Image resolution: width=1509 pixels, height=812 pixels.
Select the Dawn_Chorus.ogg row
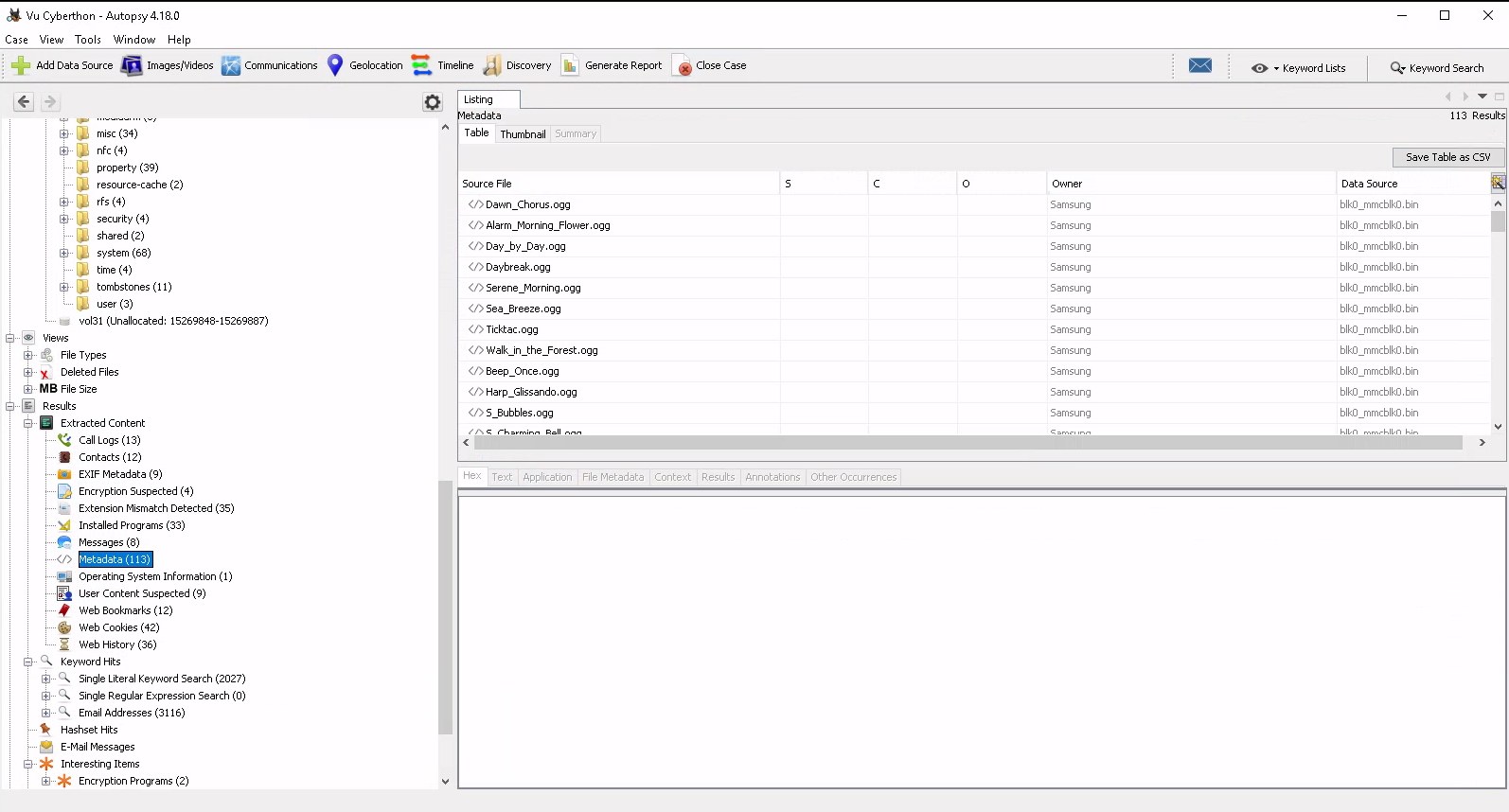coord(974,204)
